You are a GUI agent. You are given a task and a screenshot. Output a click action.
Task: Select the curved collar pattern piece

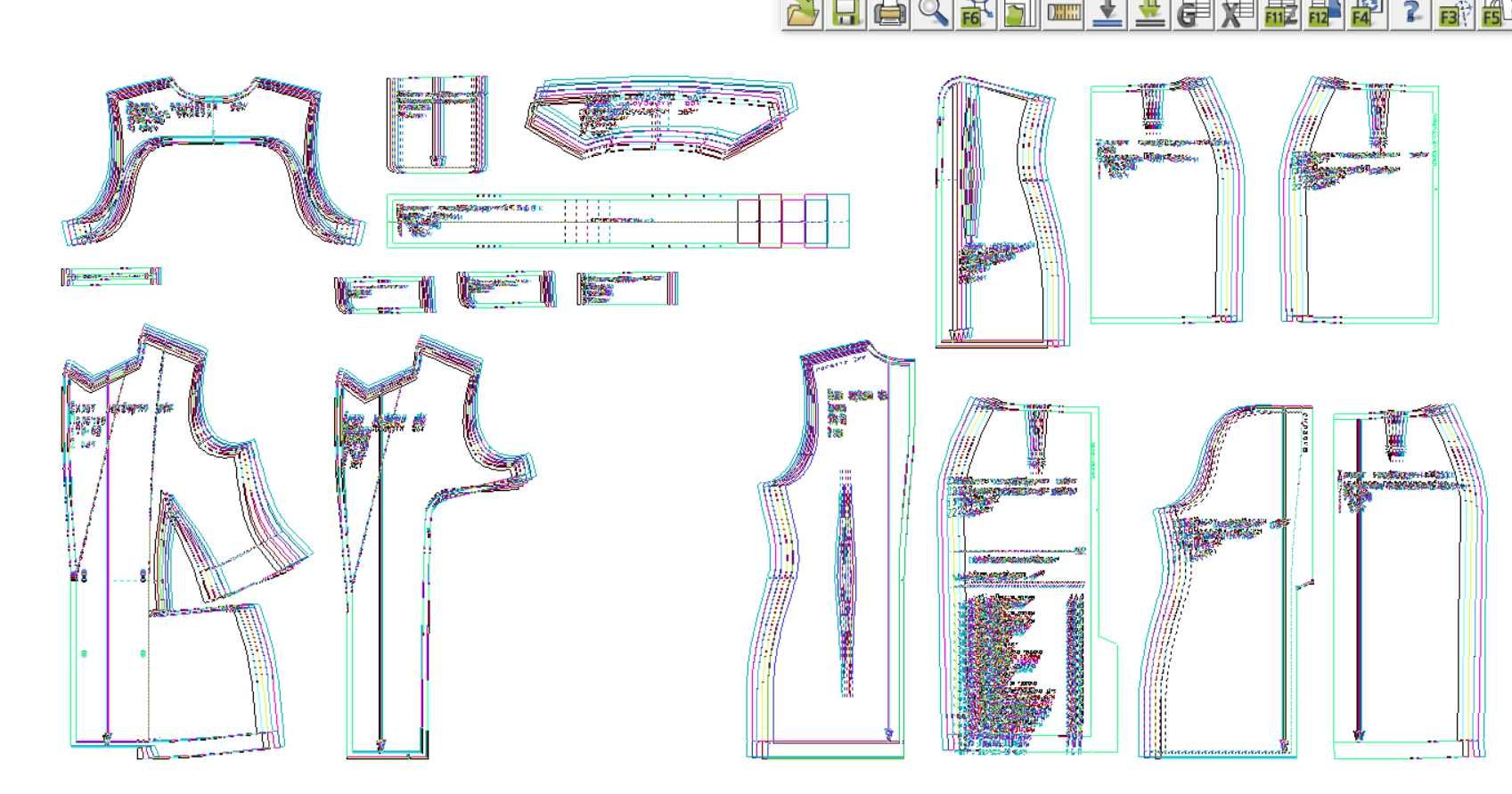[661, 118]
